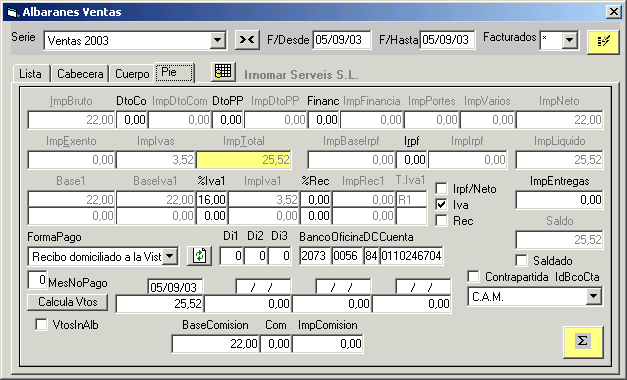Click the ImpBruto field showing 22,00
Image resolution: width=627 pixels, height=380 pixels.
[72, 120]
